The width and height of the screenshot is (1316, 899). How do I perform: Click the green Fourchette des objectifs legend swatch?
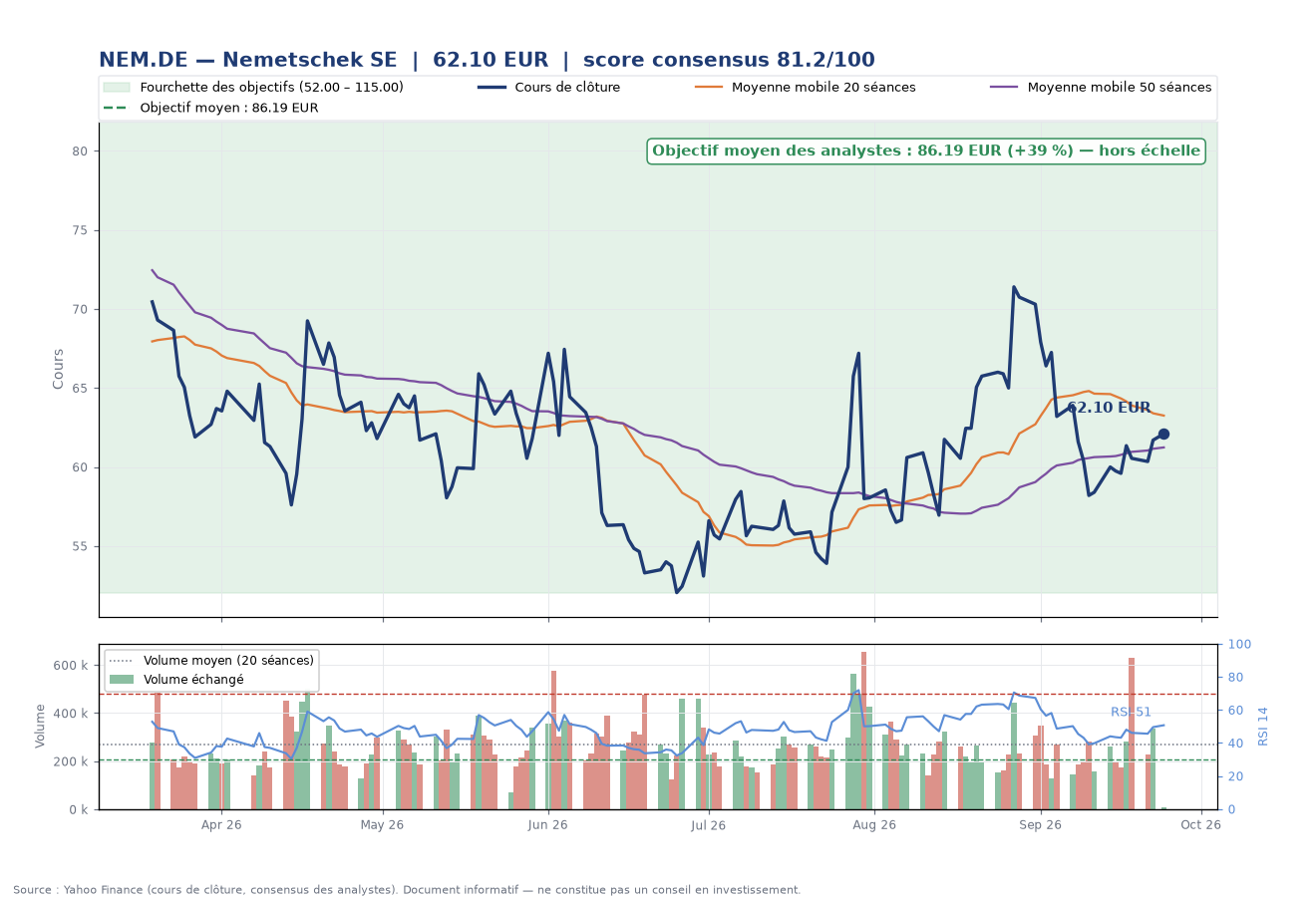click(x=117, y=88)
